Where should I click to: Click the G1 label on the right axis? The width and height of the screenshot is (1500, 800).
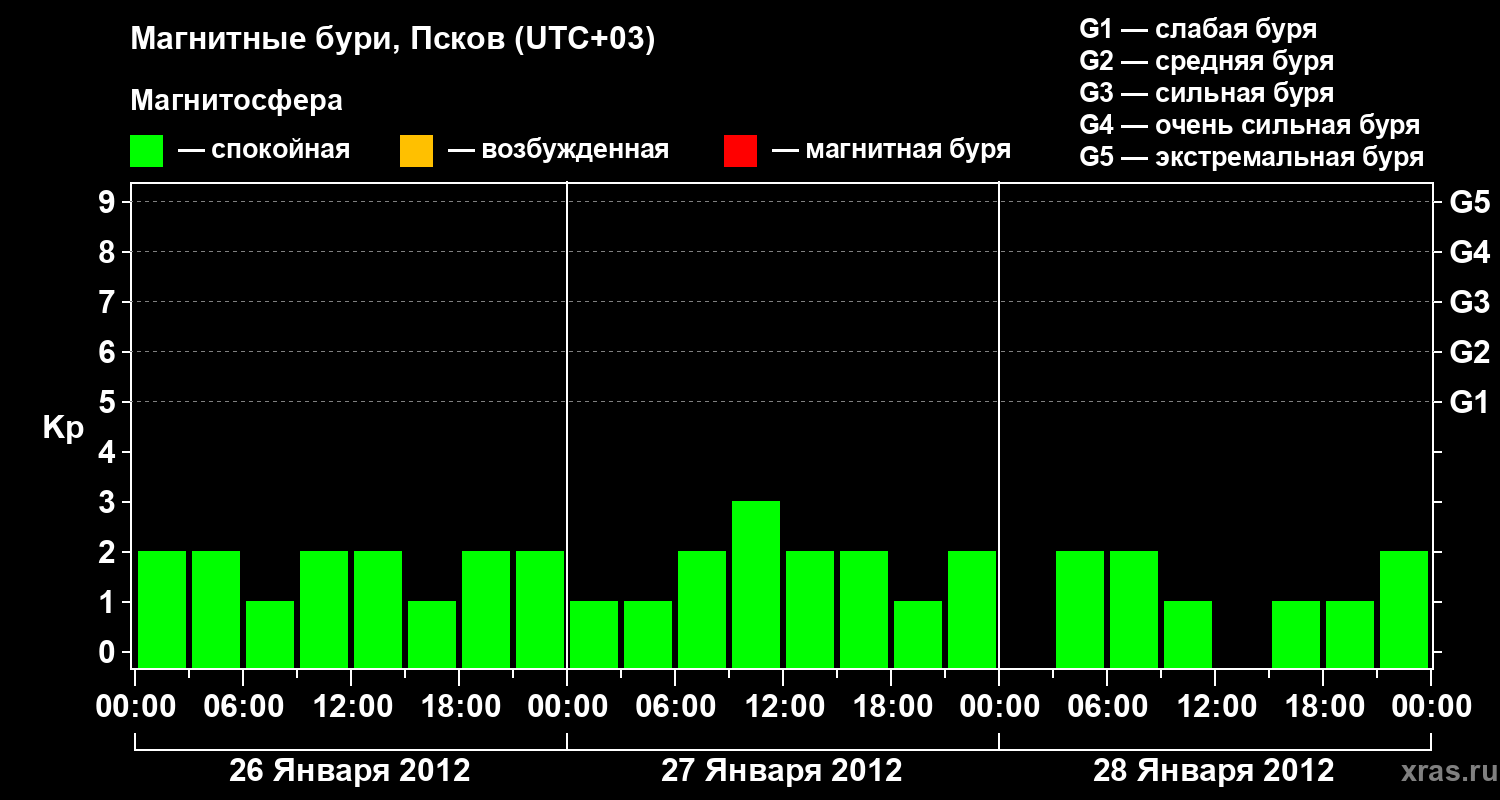[x=1469, y=402]
